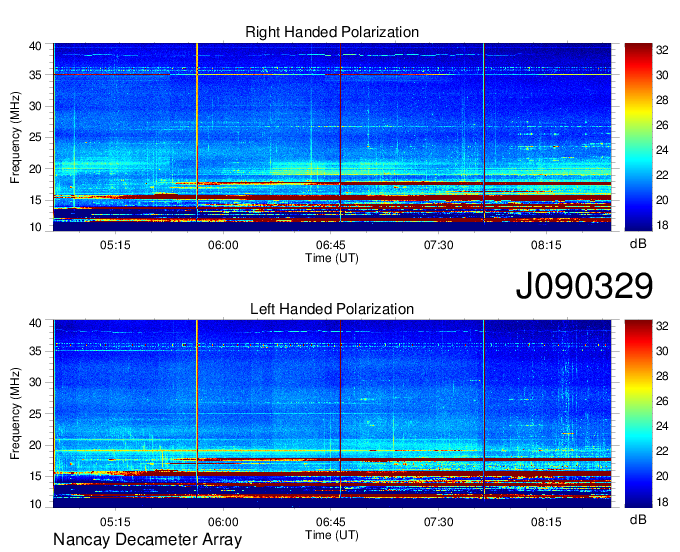This screenshot has width=680, height=552.
Task: Click the Right Handed plot colorbar
Action: pos(638,137)
